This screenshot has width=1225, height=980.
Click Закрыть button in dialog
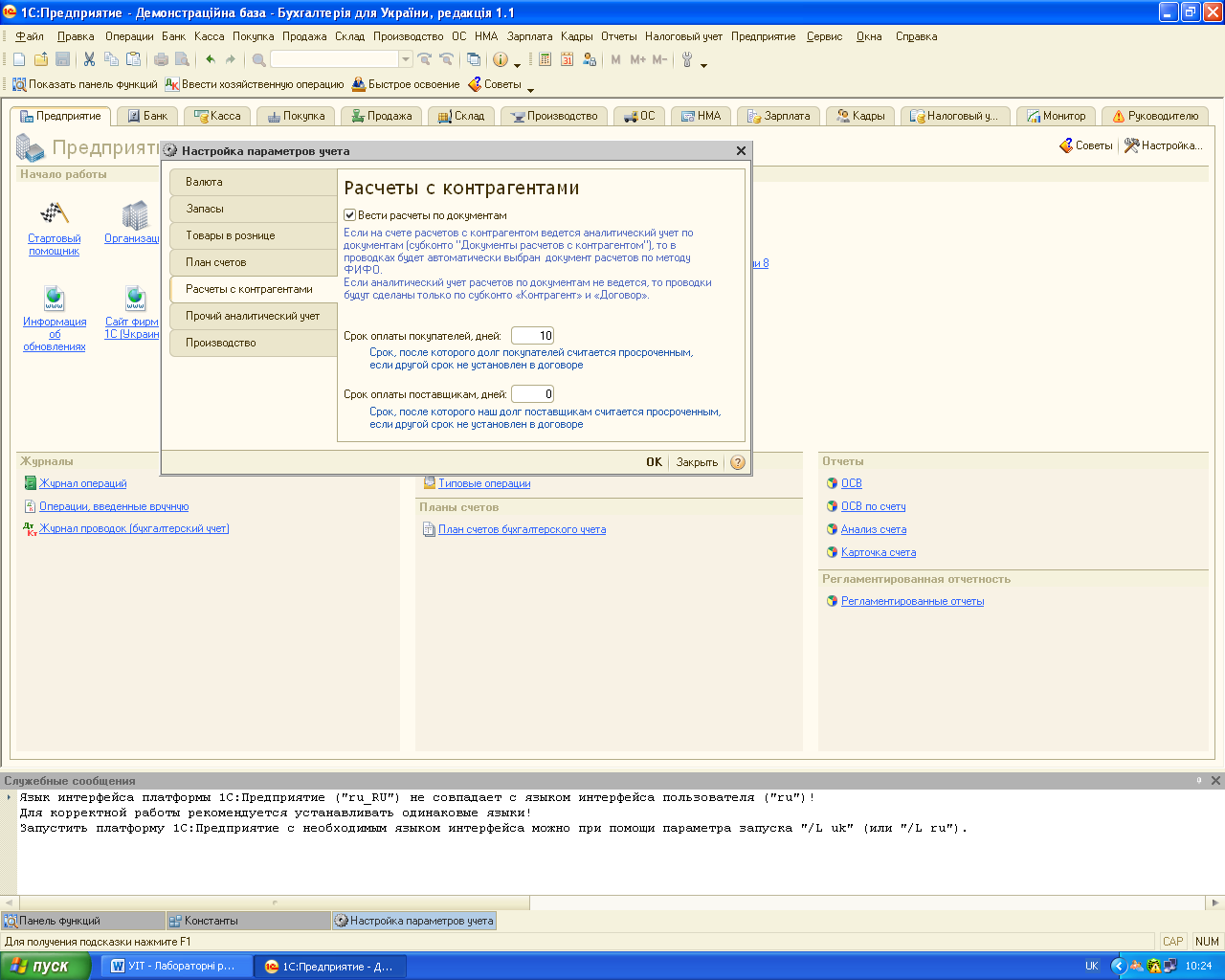pos(697,462)
